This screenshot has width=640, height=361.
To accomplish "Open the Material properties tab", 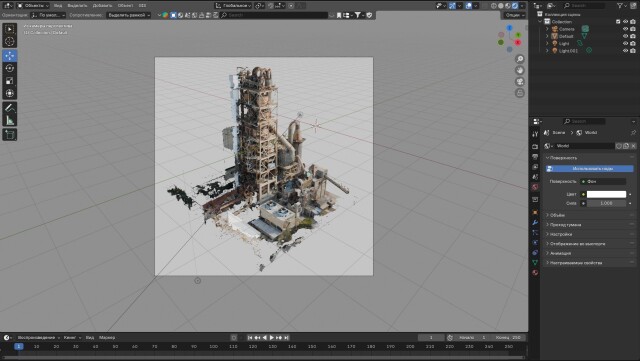I will (x=535, y=273).
